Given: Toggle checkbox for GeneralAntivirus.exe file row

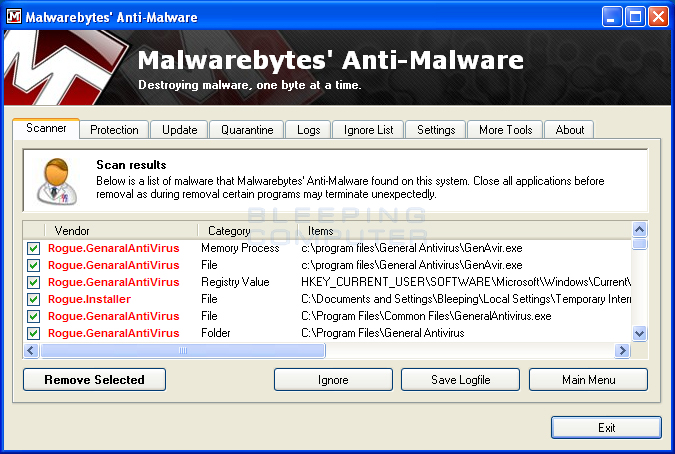Looking at the screenshot, I should (x=33, y=316).
